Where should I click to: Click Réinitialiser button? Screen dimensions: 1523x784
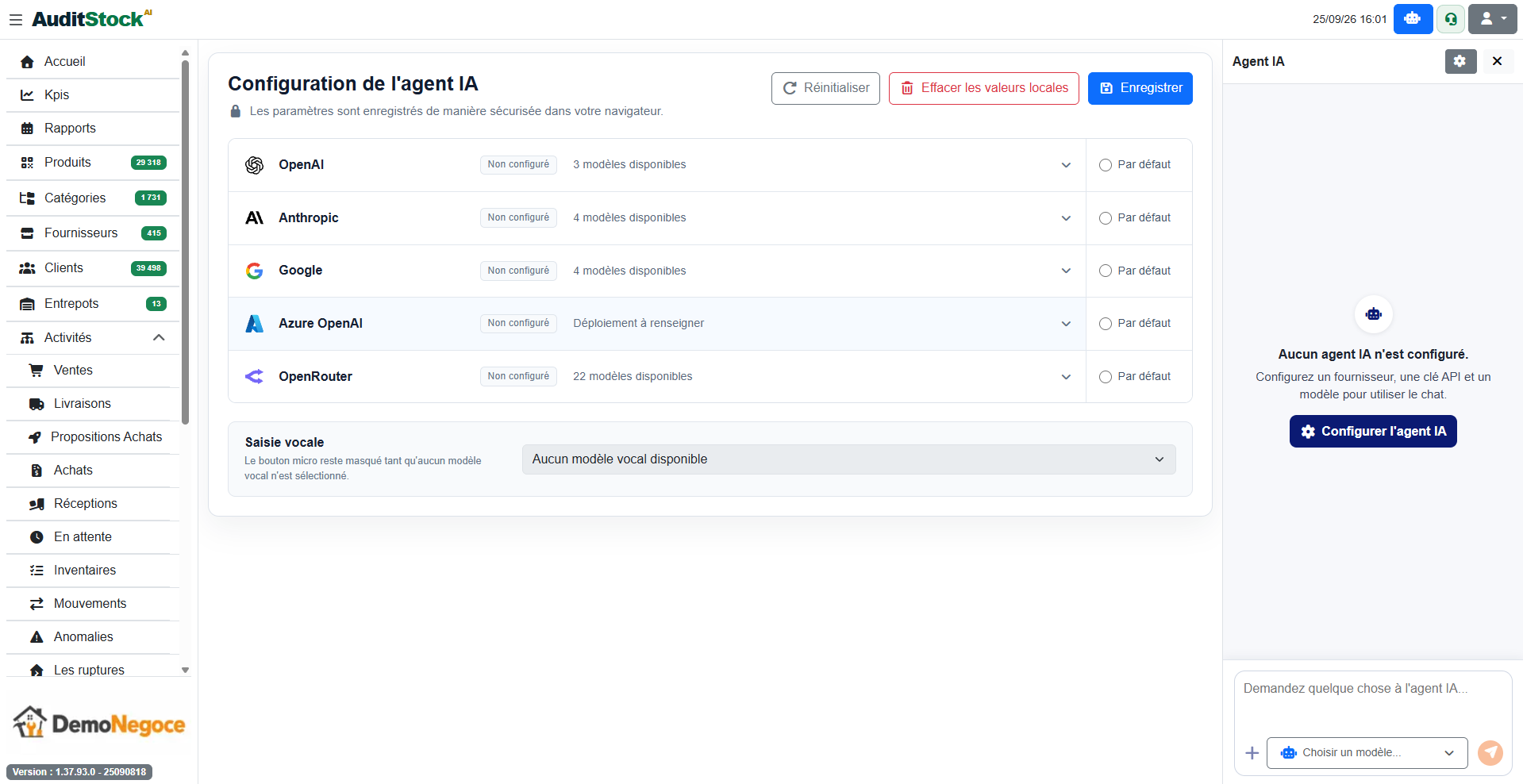pos(825,88)
